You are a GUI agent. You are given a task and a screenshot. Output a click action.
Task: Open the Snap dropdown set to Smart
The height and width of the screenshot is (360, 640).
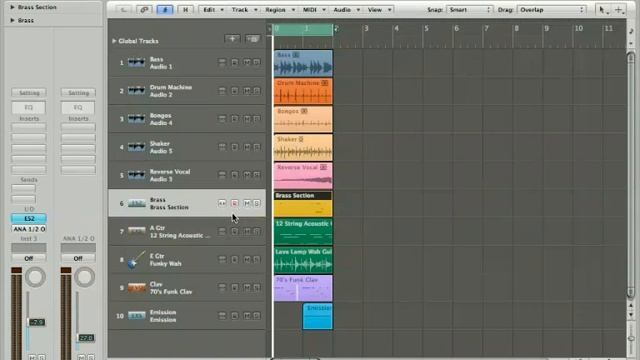click(469, 9)
